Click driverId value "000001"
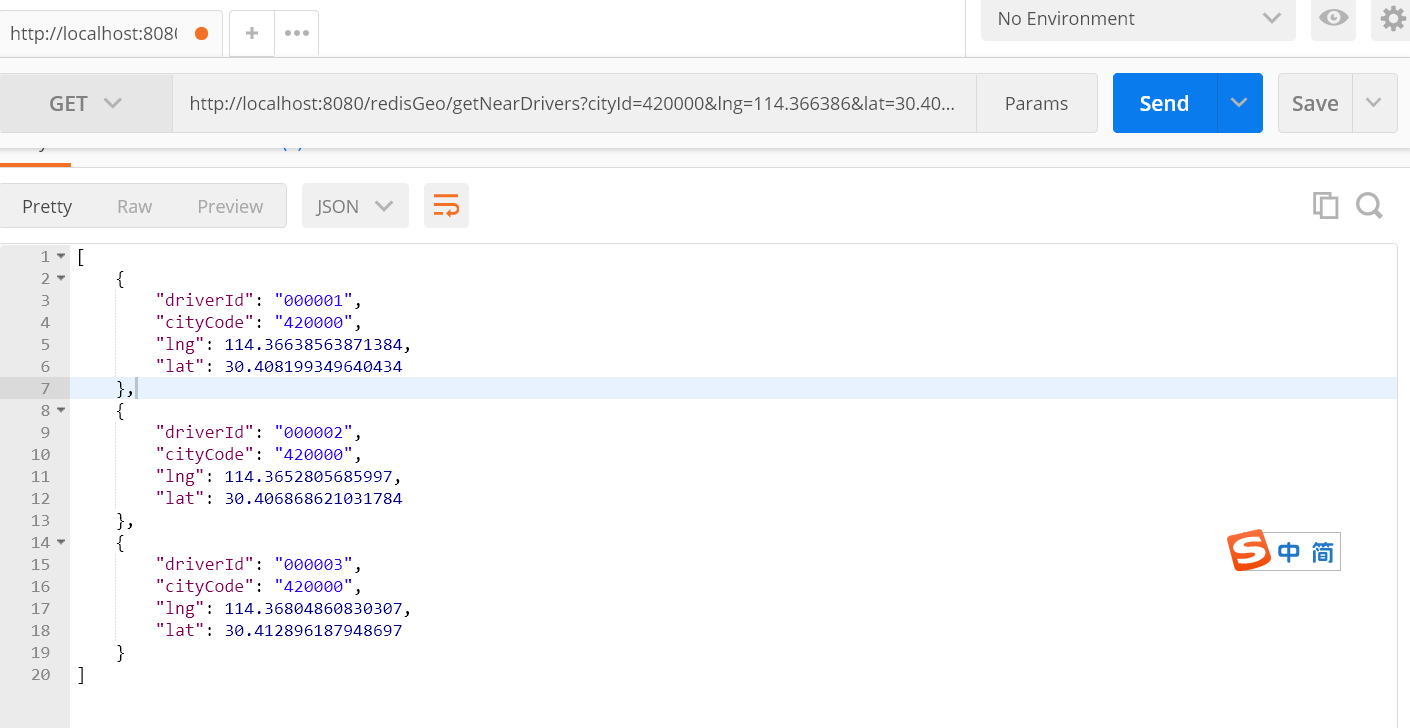This screenshot has height=728, width=1410. point(313,300)
